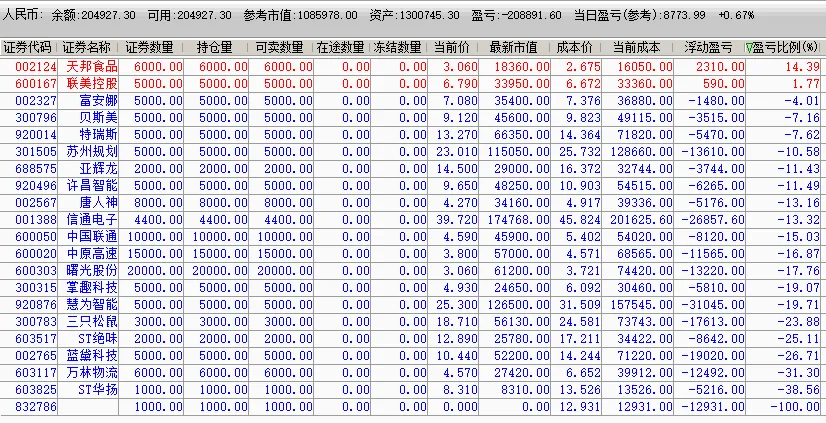Click the 可用:204927.30 available field
This screenshot has height=423, width=826.
[189, 15]
